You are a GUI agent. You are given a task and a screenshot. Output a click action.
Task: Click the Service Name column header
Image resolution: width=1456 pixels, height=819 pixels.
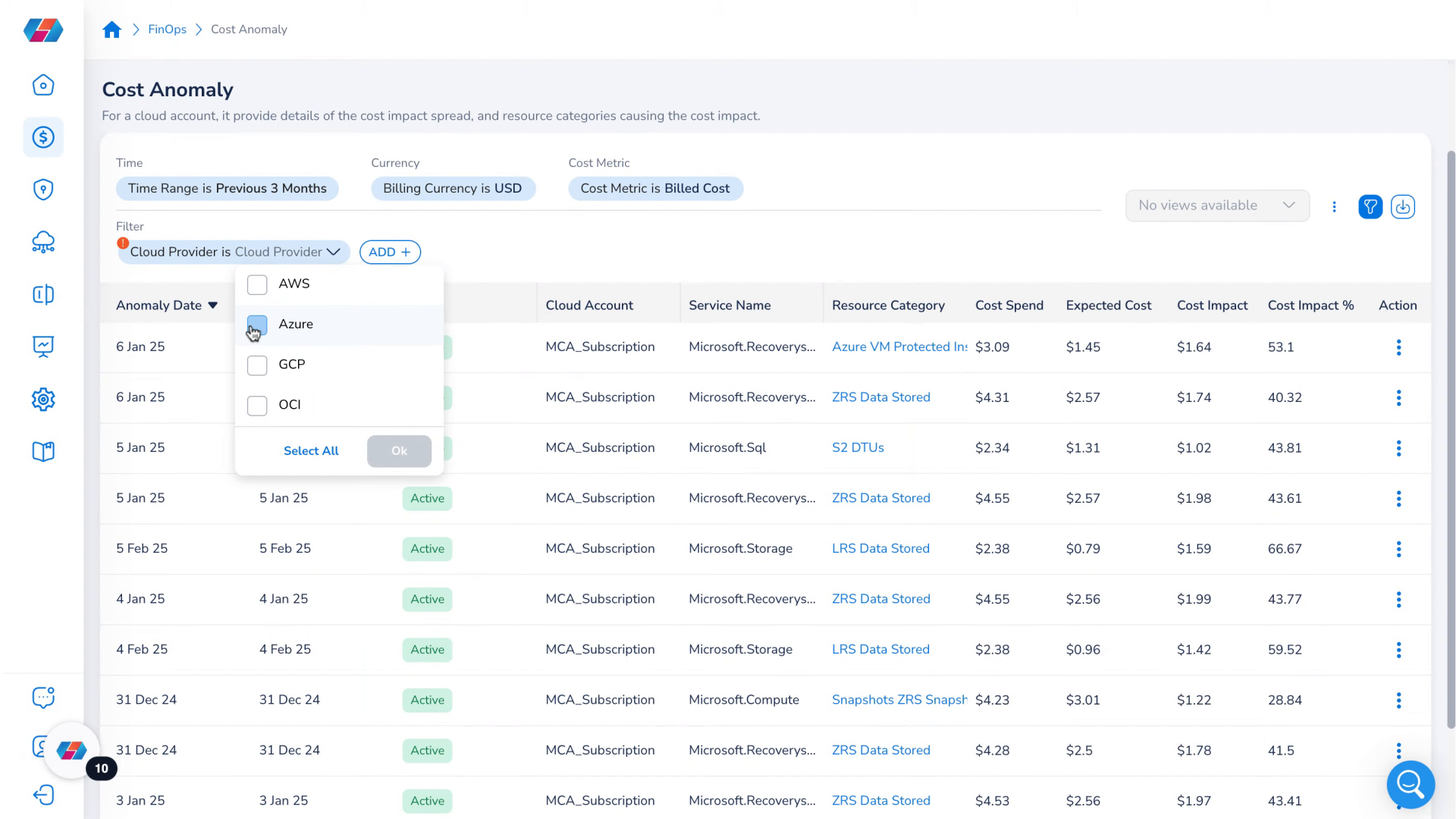[730, 305]
